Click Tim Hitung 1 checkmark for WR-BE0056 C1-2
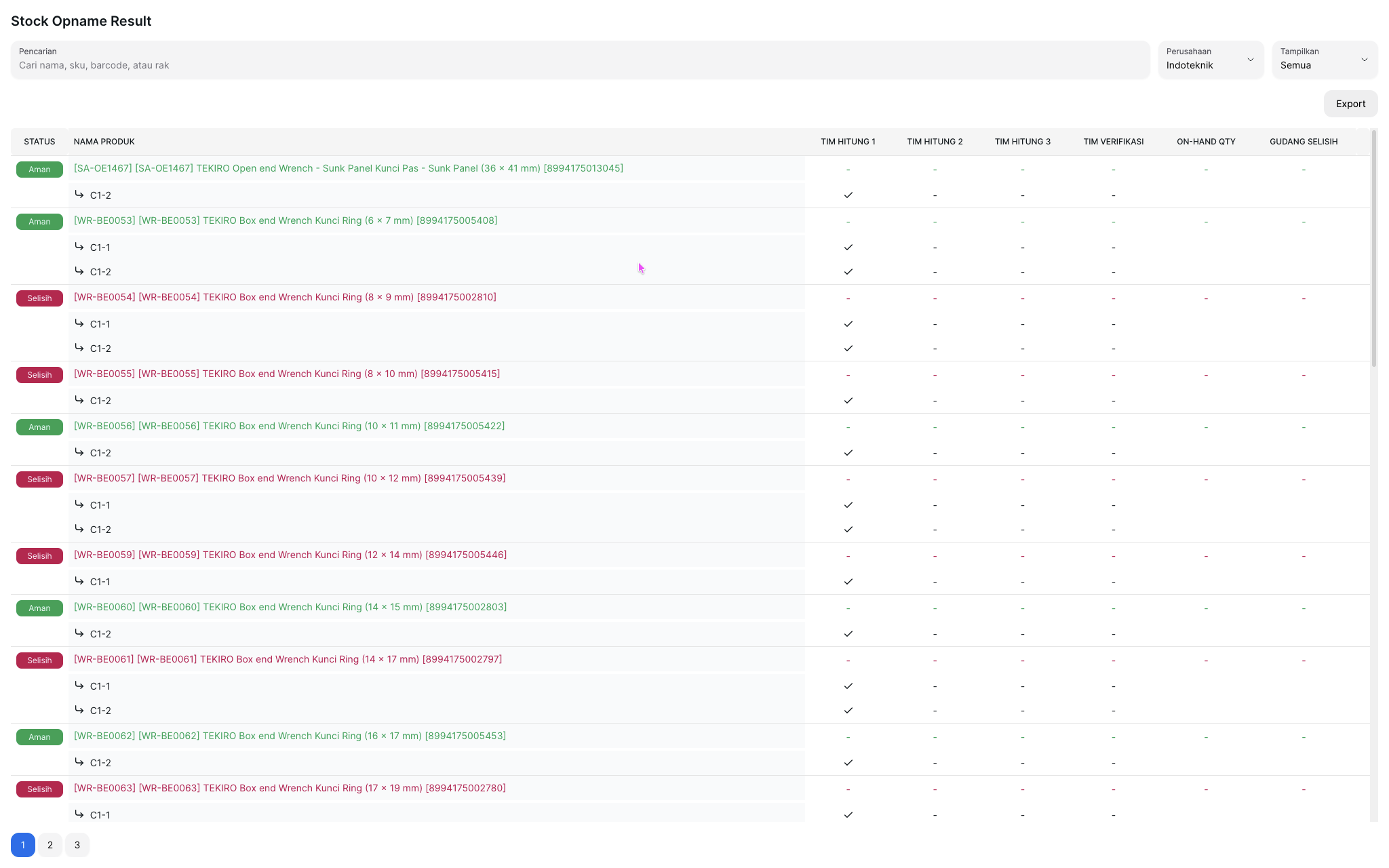 coord(848,453)
